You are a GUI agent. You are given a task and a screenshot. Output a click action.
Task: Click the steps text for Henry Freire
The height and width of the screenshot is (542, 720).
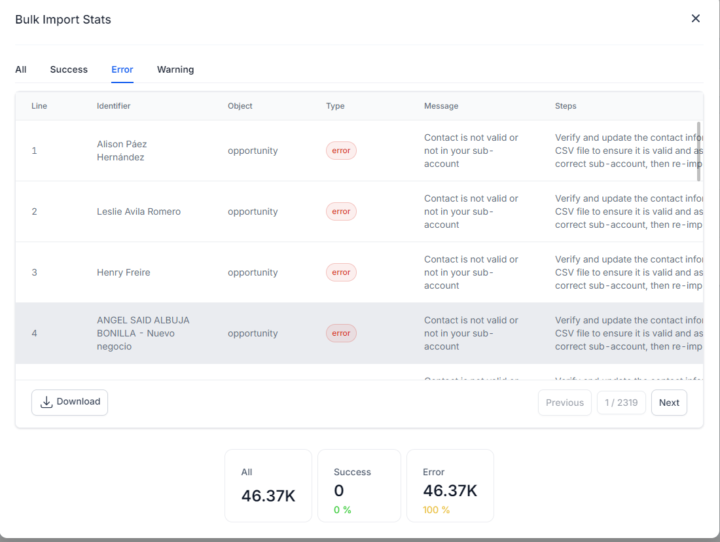629,272
